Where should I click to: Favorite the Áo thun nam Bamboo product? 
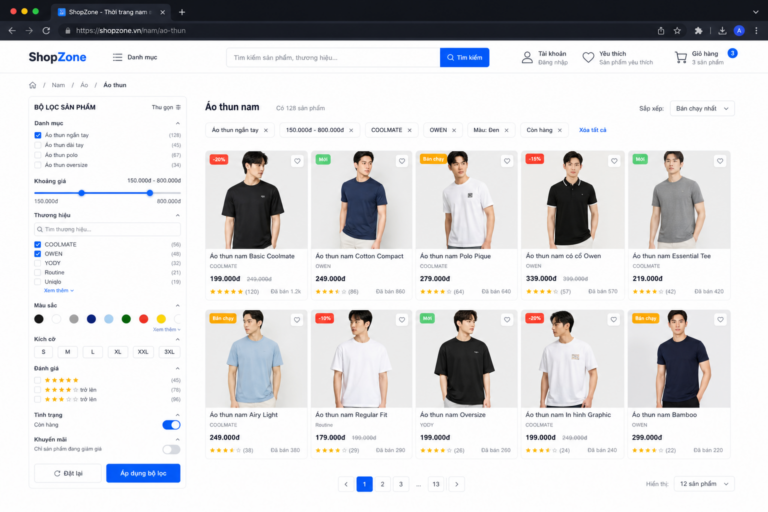click(720, 319)
